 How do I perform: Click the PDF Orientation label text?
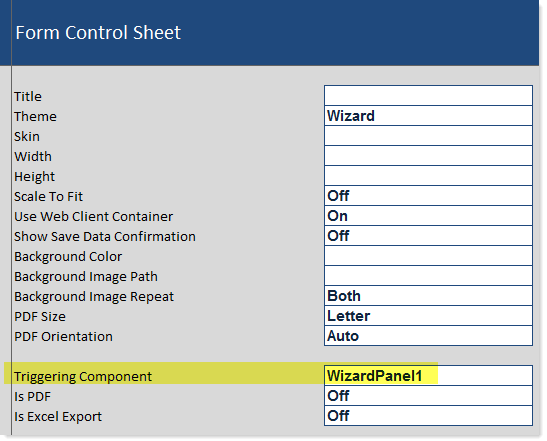click(63, 336)
